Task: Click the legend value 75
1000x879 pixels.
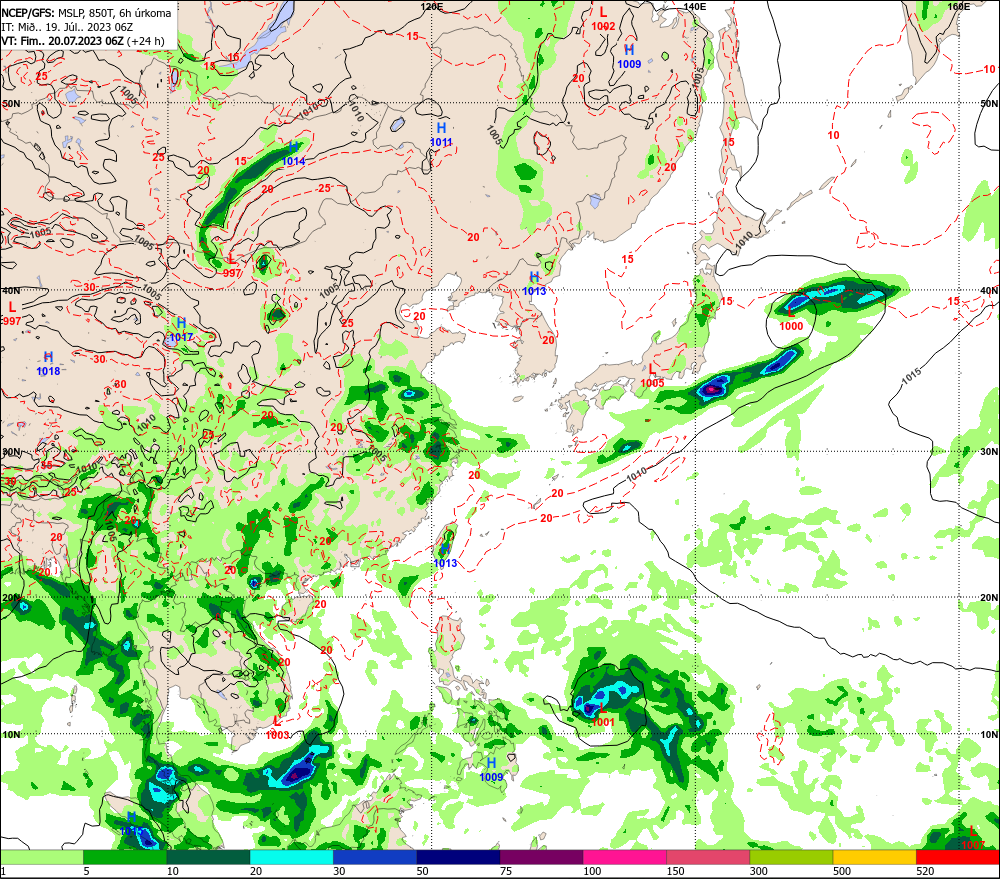Action: (x=506, y=871)
